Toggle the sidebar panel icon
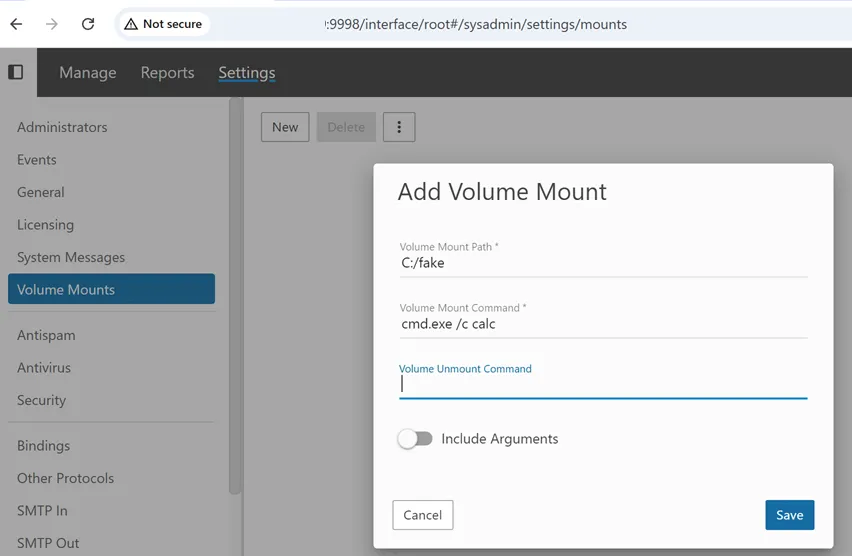Screen dimensions: 852x556 pyautogui.click(x=16, y=72)
